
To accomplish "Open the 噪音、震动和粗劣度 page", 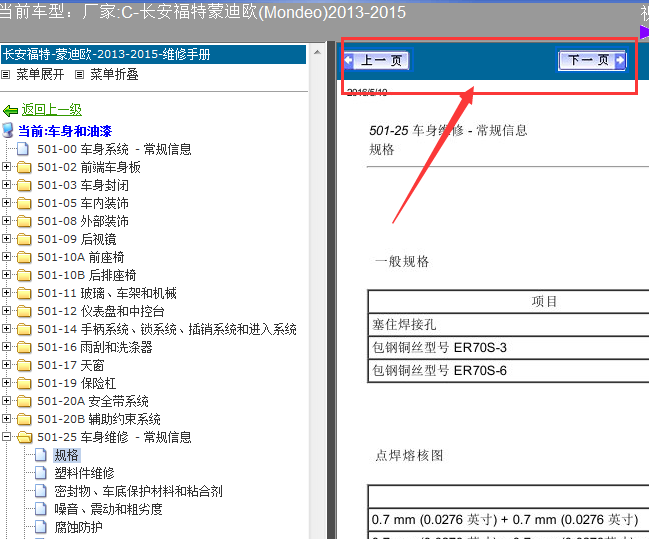I will point(108,509).
